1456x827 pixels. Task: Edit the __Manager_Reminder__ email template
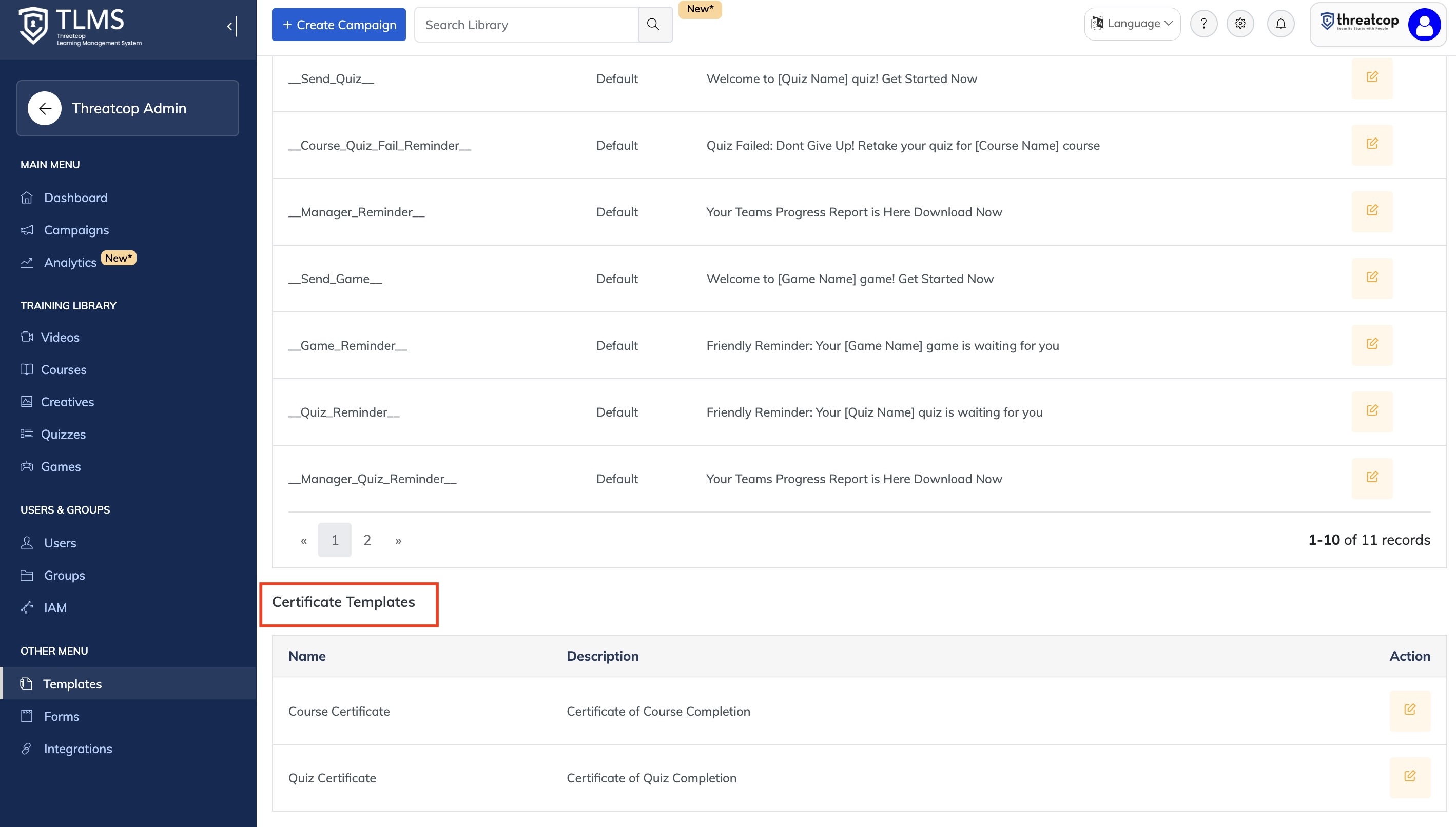tap(1371, 211)
